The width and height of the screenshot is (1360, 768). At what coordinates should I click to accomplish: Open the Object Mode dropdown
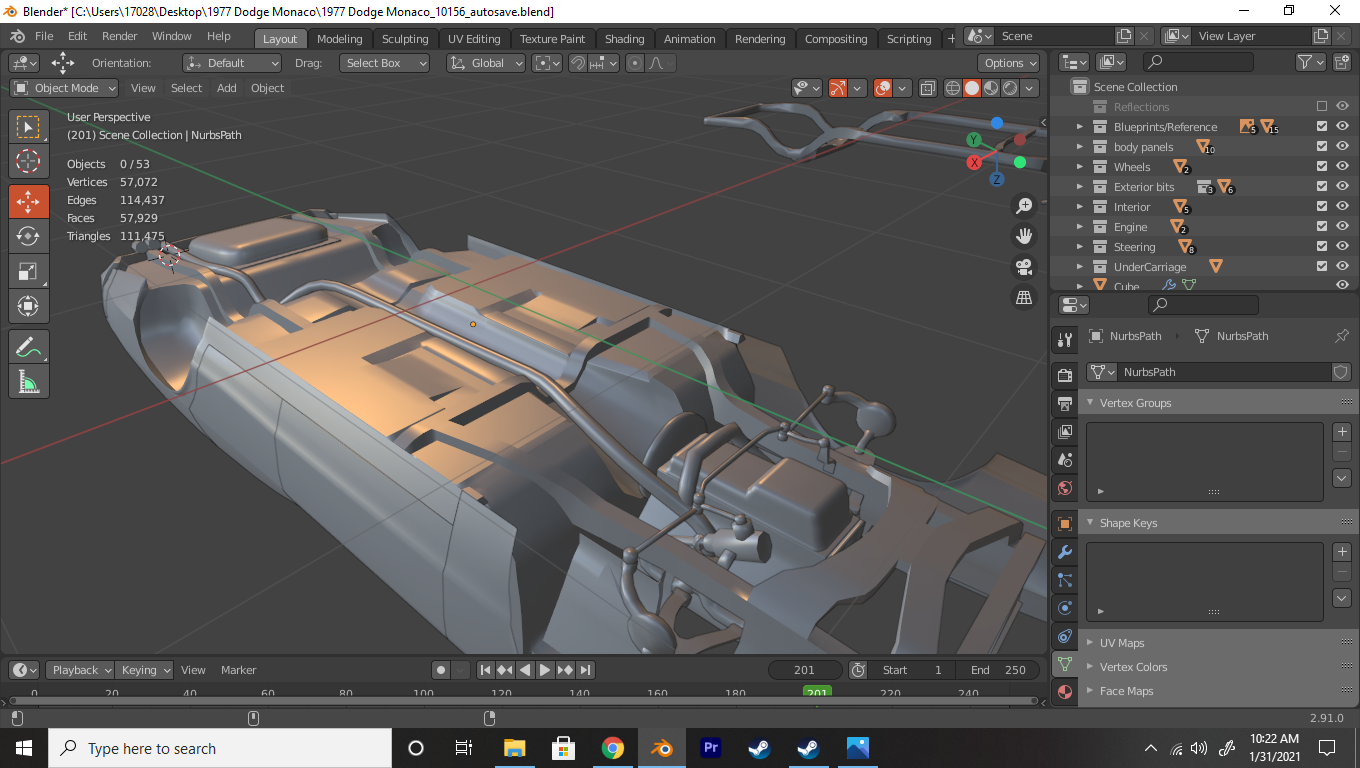click(65, 88)
